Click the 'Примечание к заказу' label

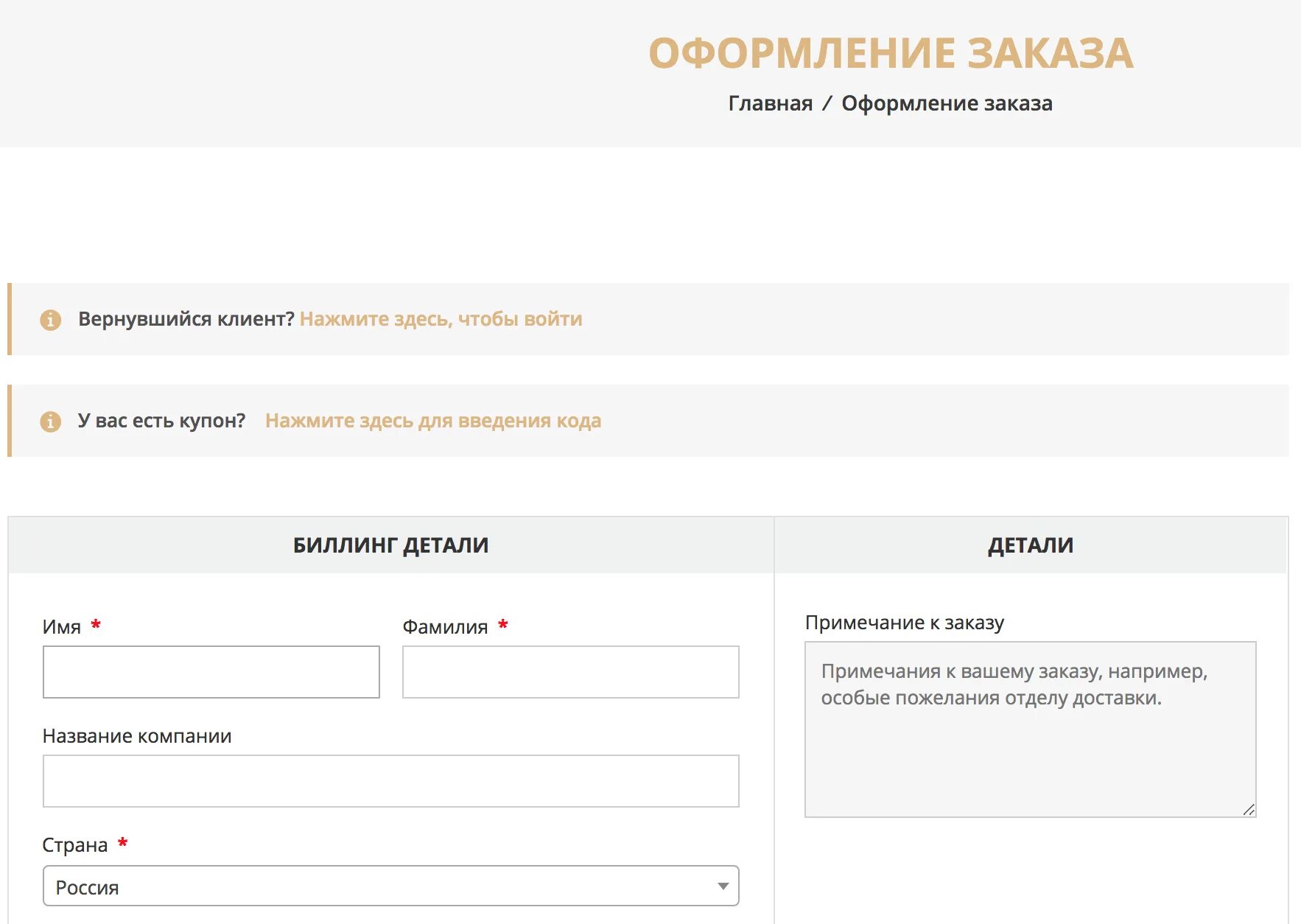pos(905,623)
